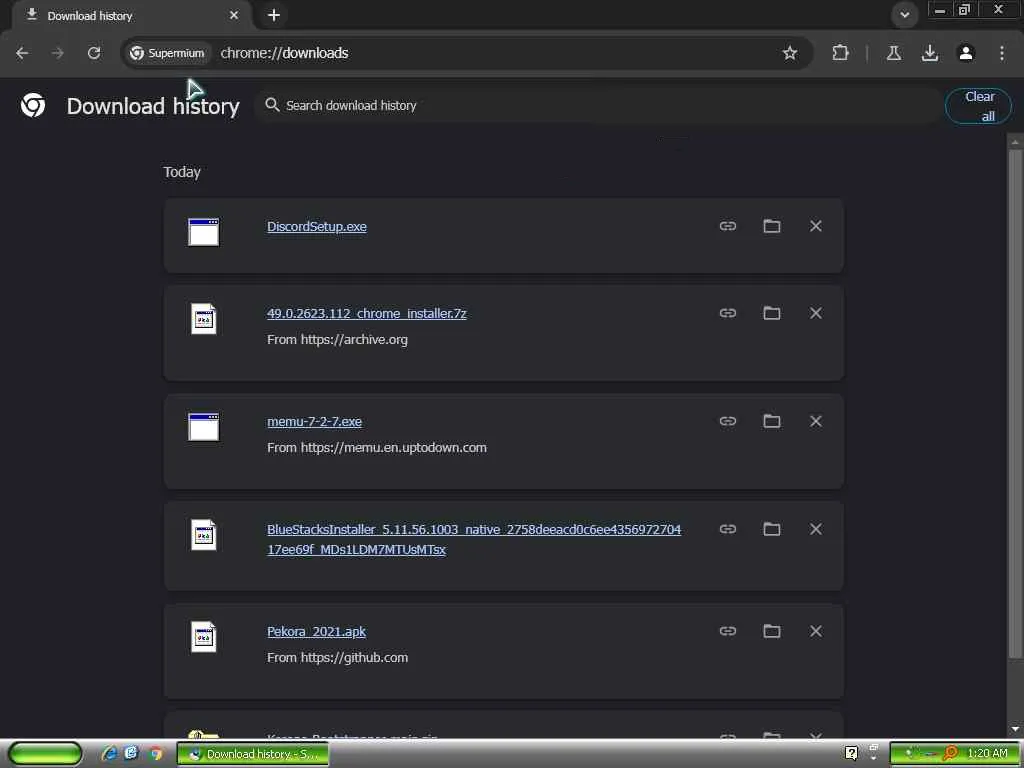Show chrome_installer.7z in folder

(772, 313)
